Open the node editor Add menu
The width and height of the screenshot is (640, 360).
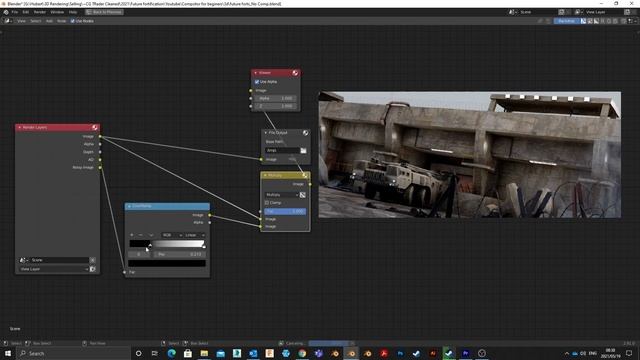tap(49, 21)
